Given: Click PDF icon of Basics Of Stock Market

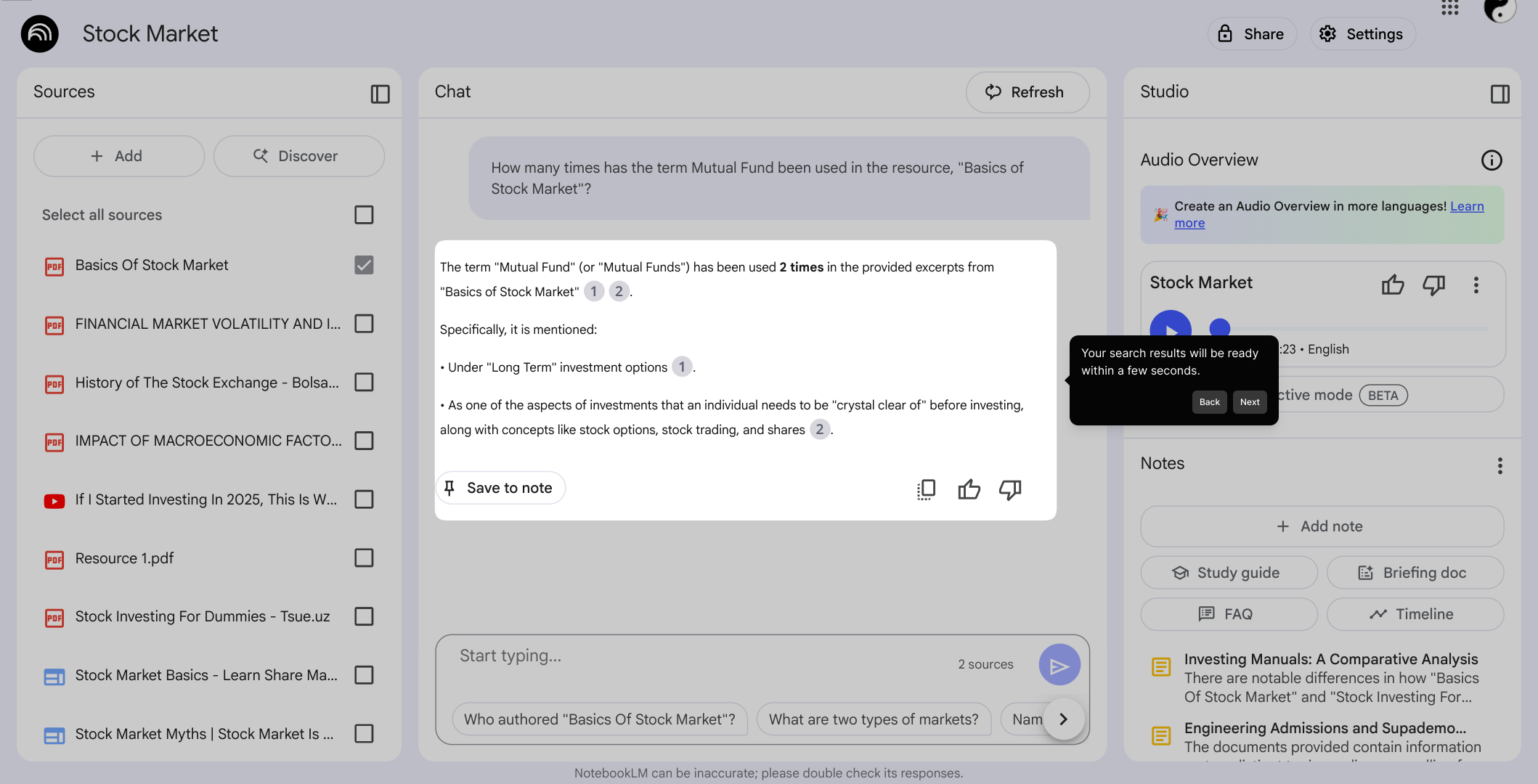Looking at the screenshot, I should [54, 266].
